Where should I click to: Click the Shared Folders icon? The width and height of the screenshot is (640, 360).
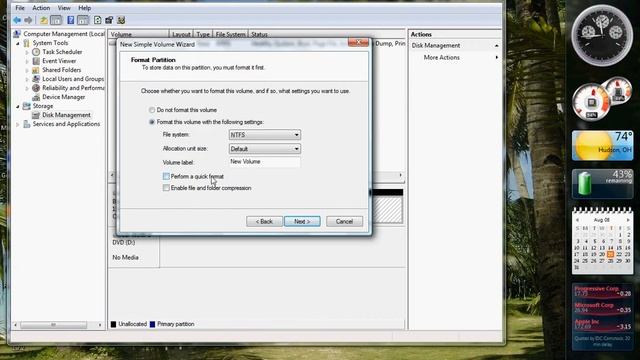click(36, 70)
